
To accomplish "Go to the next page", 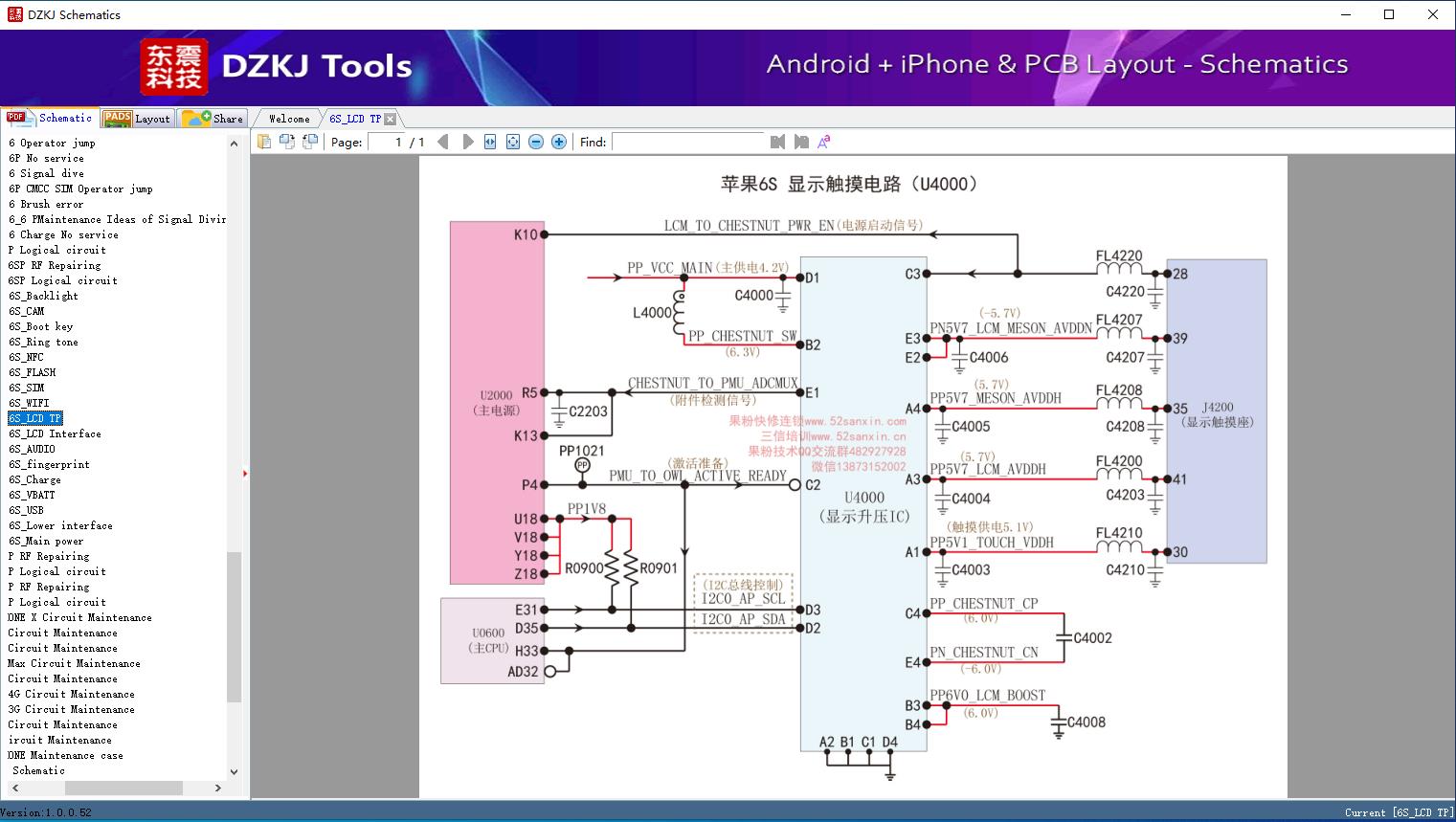I will (467, 142).
